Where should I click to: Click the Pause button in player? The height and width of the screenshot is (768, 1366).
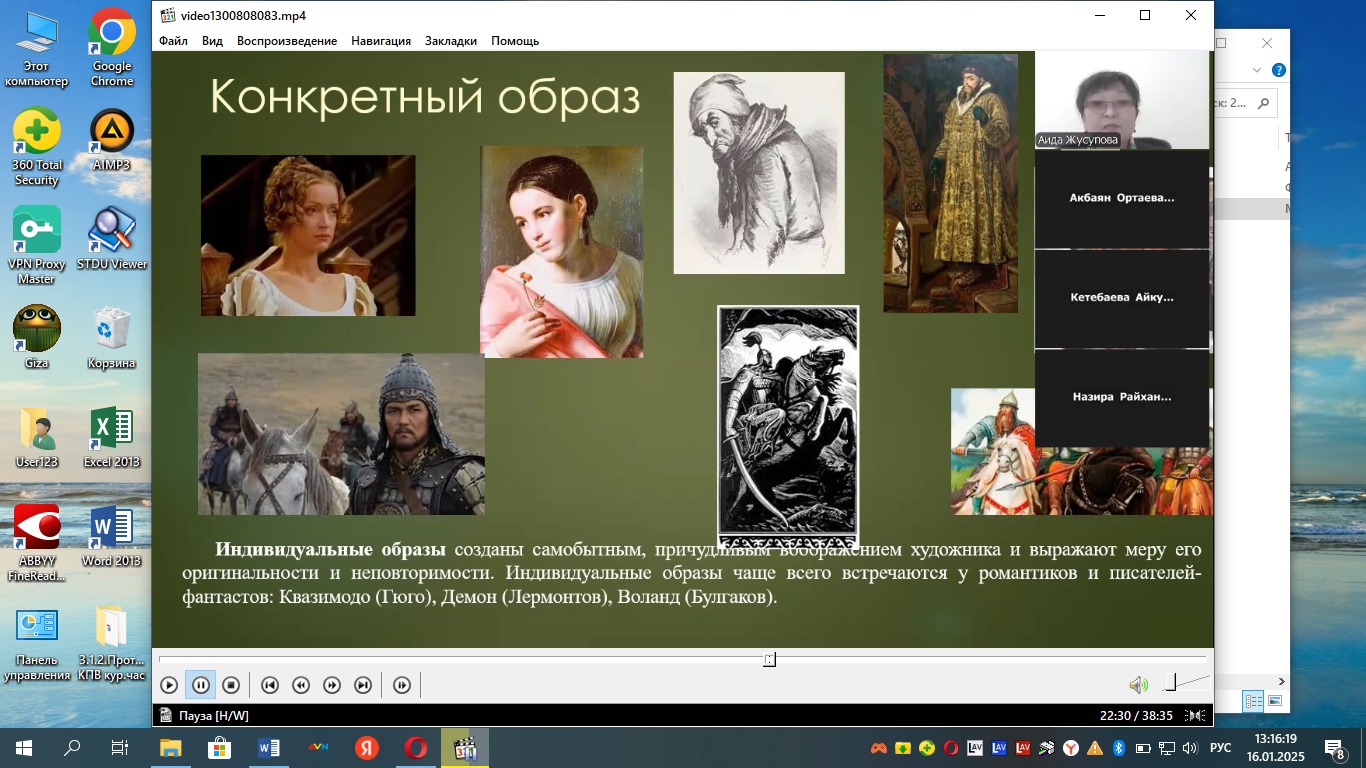point(200,685)
